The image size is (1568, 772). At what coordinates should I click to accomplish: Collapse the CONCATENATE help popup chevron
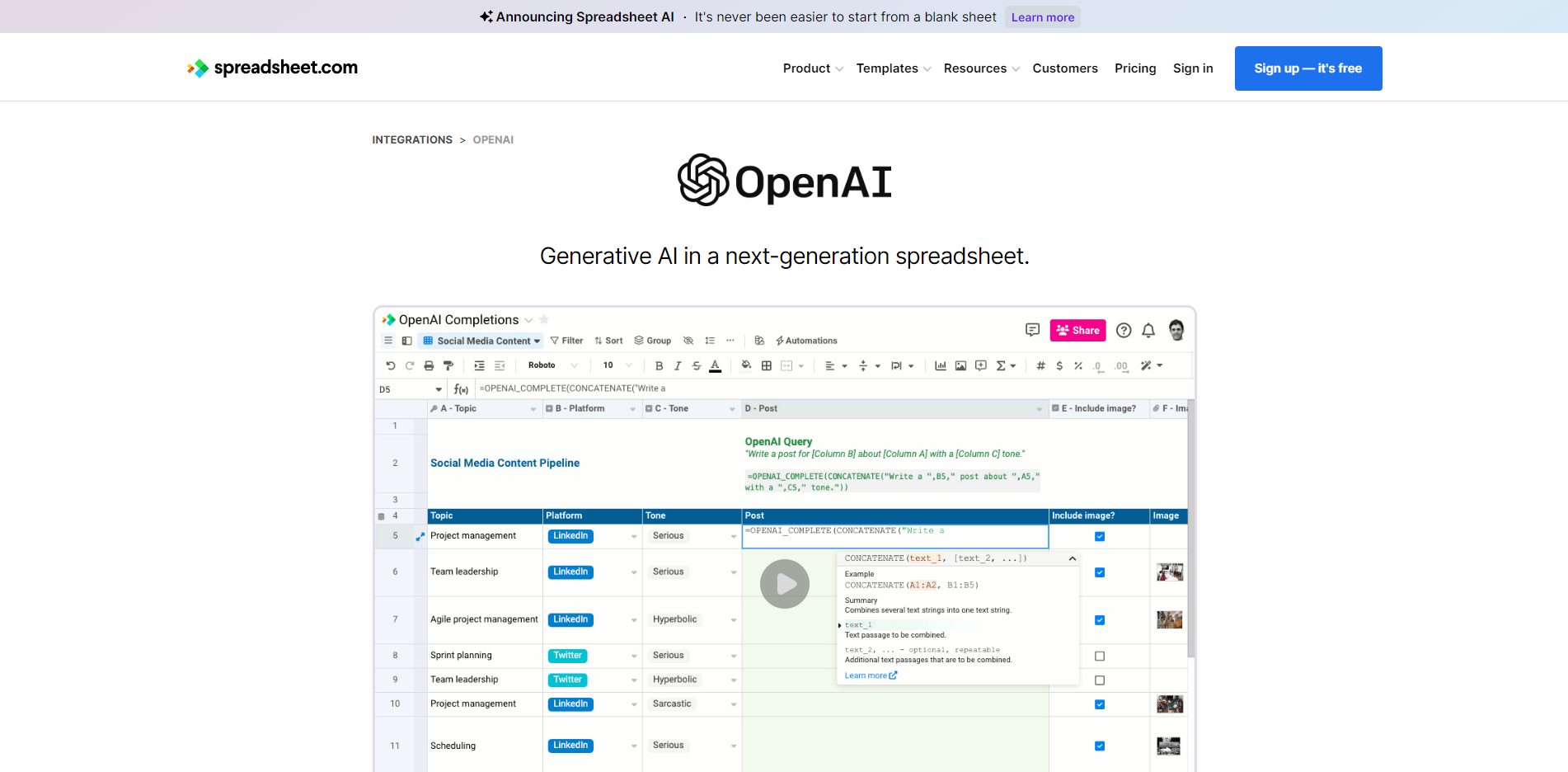tap(1073, 558)
